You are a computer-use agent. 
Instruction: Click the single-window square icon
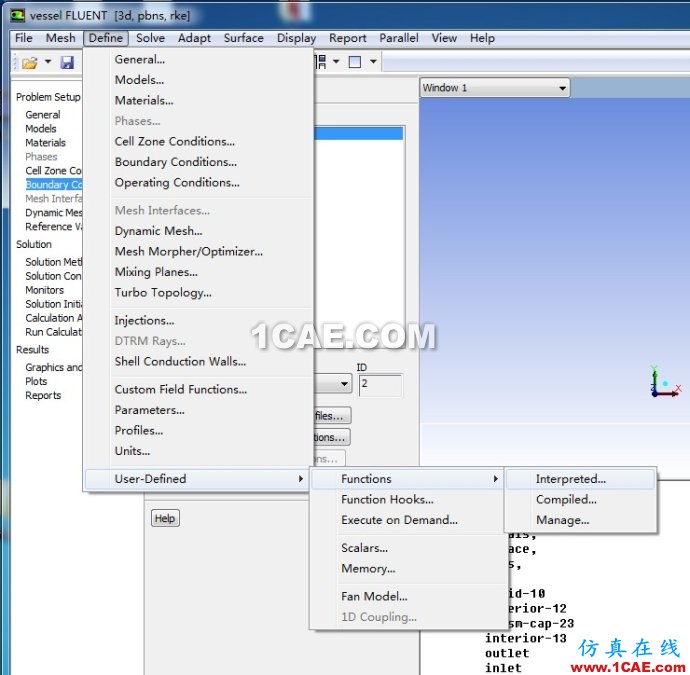tap(355, 62)
